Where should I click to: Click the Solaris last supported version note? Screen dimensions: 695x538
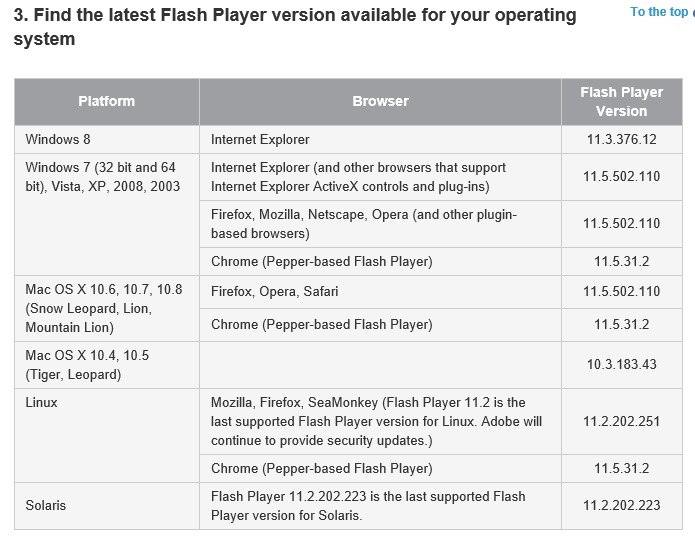[x=380, y=506]
